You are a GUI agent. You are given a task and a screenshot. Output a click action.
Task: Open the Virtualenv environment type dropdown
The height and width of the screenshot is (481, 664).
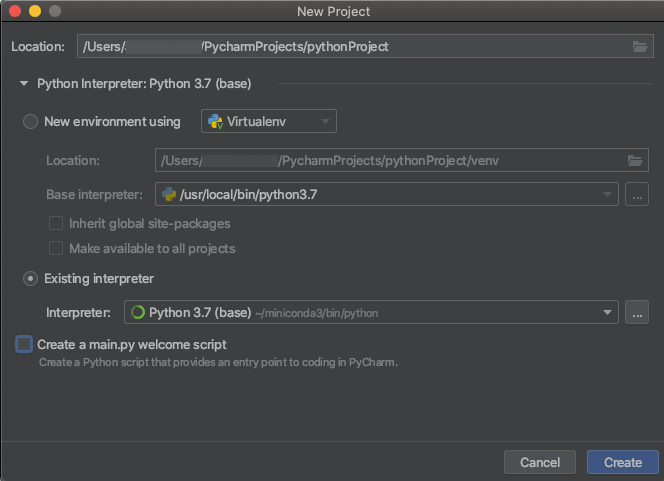(269, 121)
